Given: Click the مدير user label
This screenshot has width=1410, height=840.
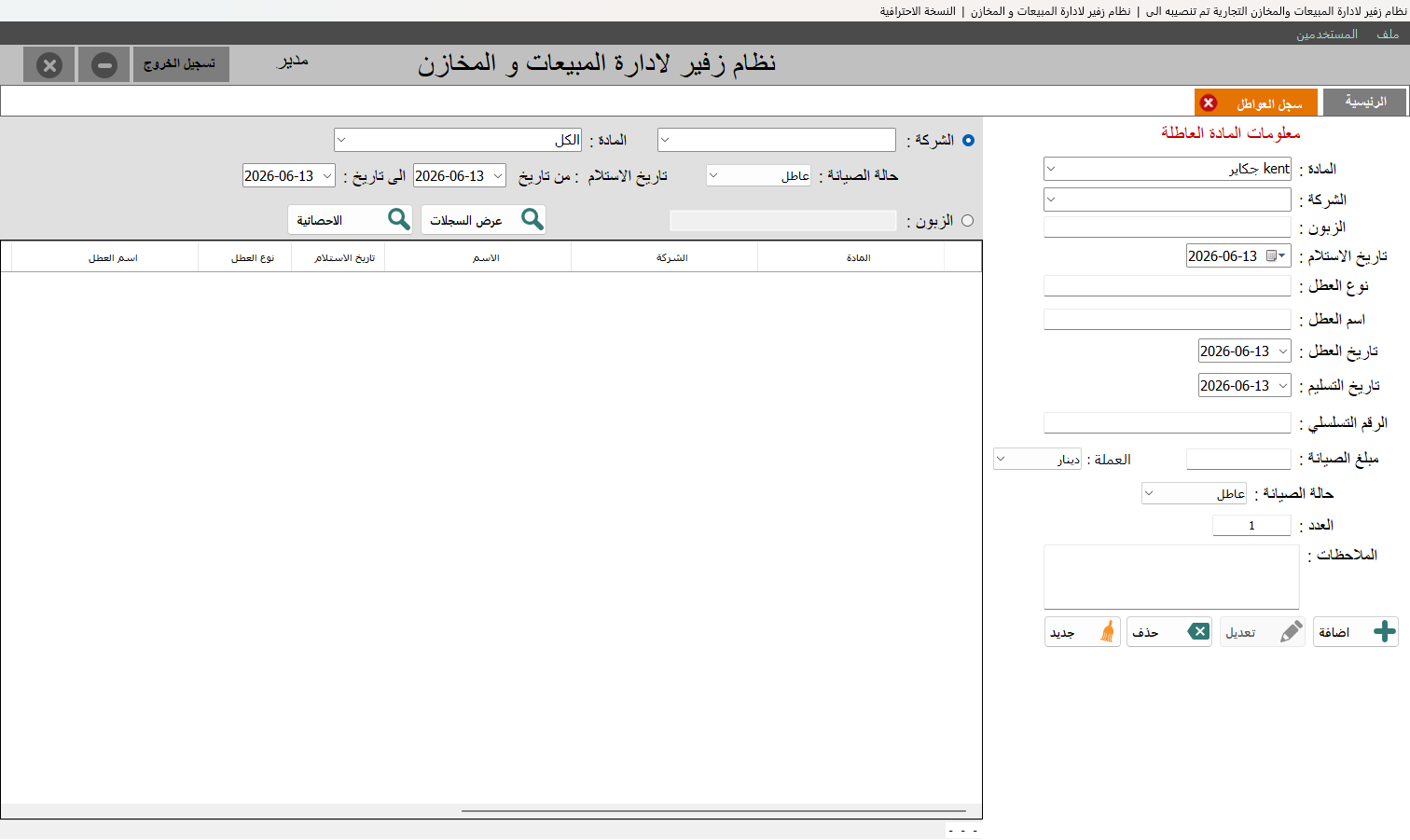Looking at the screenshot, I should (x=292, y=62).
